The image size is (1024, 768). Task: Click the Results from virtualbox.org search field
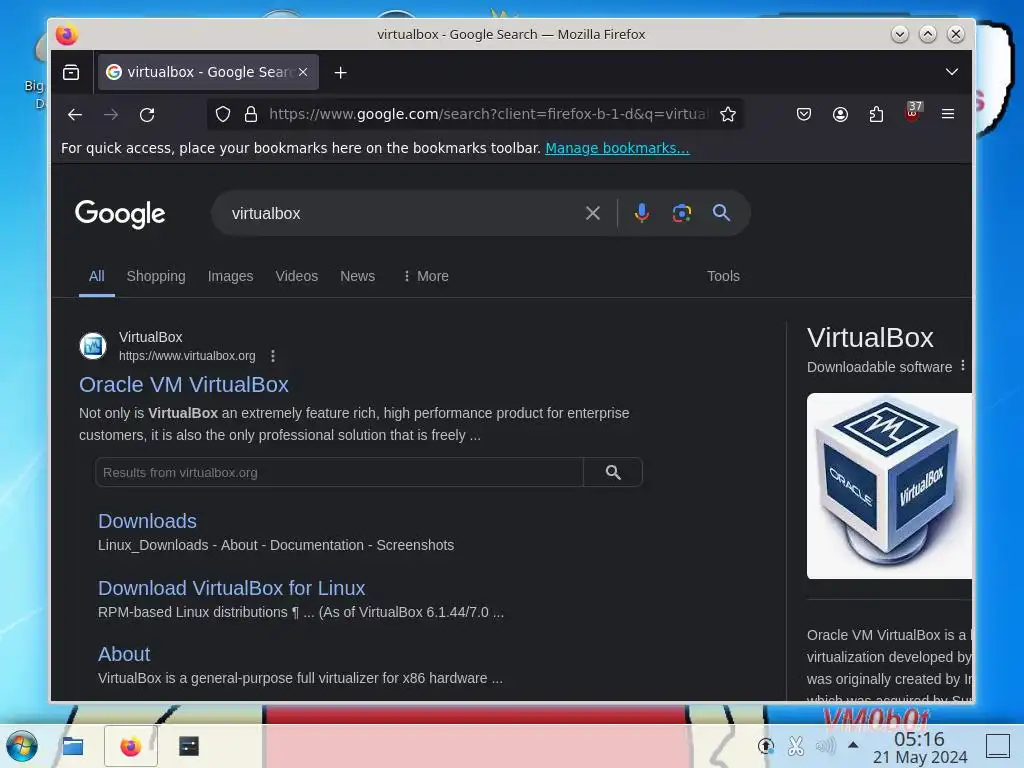click(339, 472)
